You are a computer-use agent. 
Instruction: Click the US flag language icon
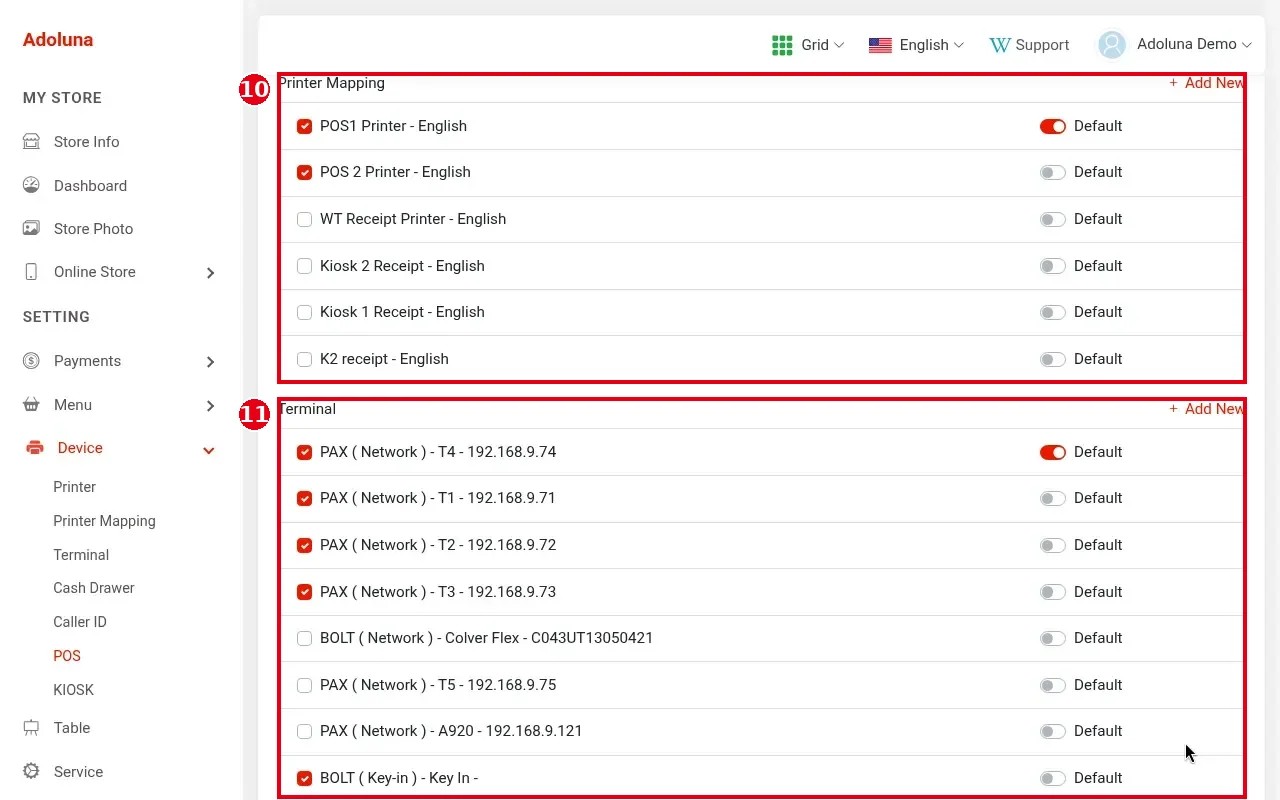coord(880,45)
